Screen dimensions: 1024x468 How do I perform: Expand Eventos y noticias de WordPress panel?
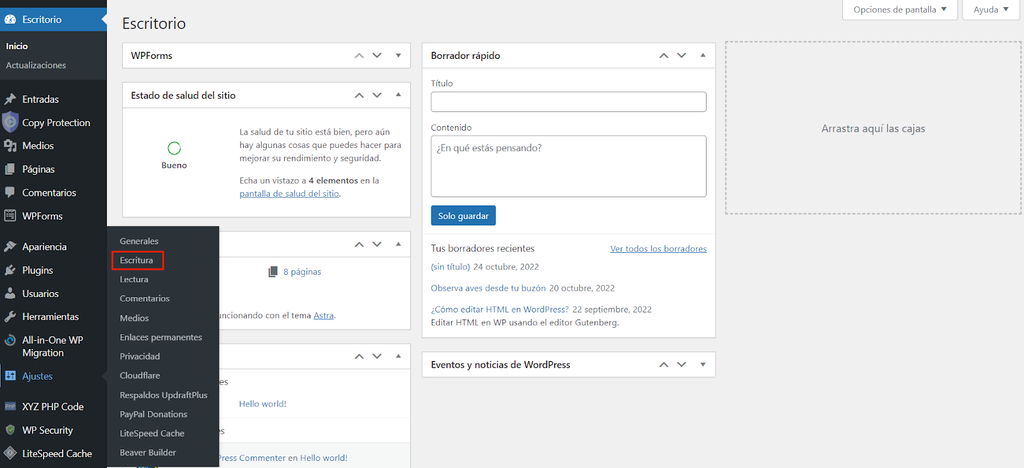coord(702,364)
